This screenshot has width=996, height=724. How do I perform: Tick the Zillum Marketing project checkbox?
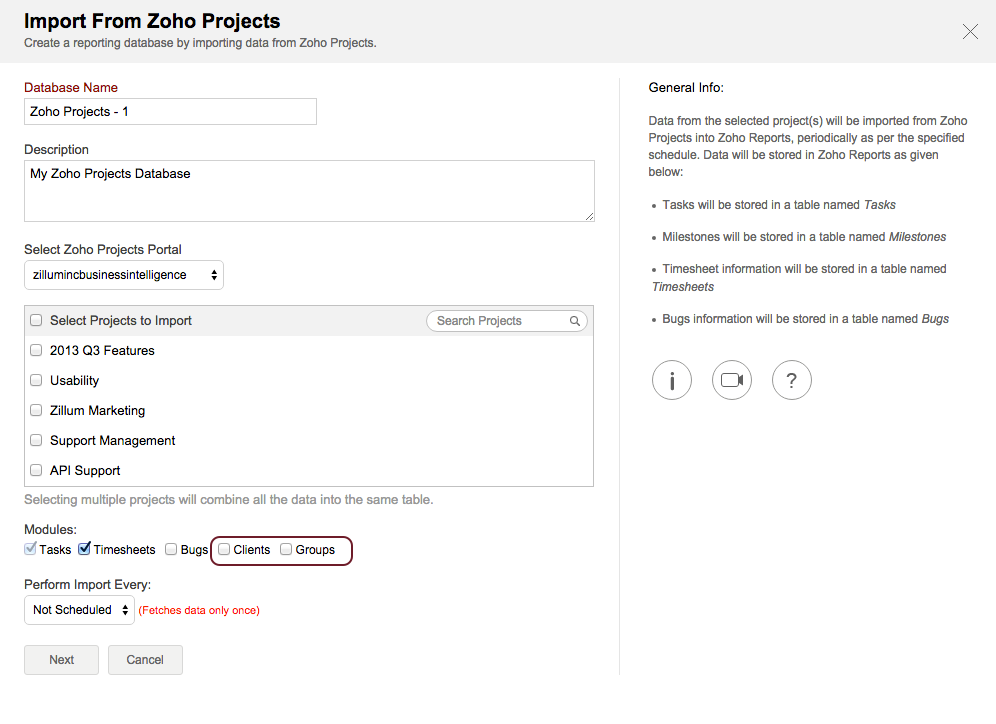point(36,411)
